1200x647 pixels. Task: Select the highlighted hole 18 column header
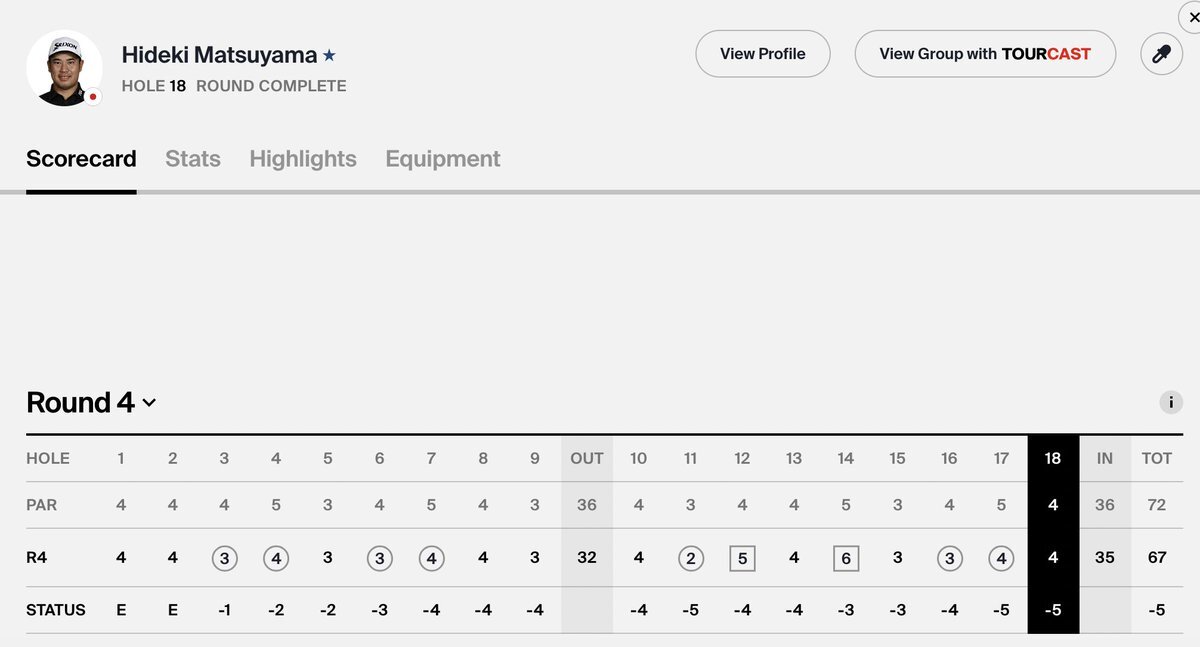tap(1053, 459)
